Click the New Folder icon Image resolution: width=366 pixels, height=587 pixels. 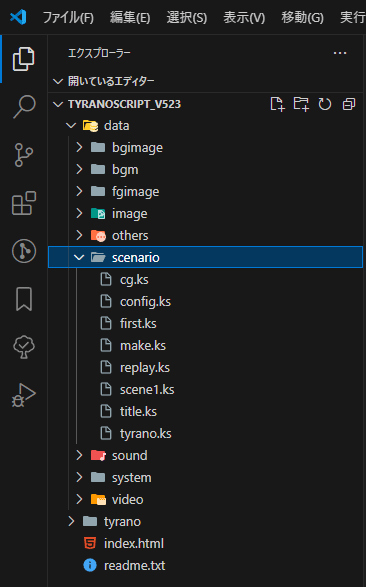pyautogui.click(x=301, y=104)
